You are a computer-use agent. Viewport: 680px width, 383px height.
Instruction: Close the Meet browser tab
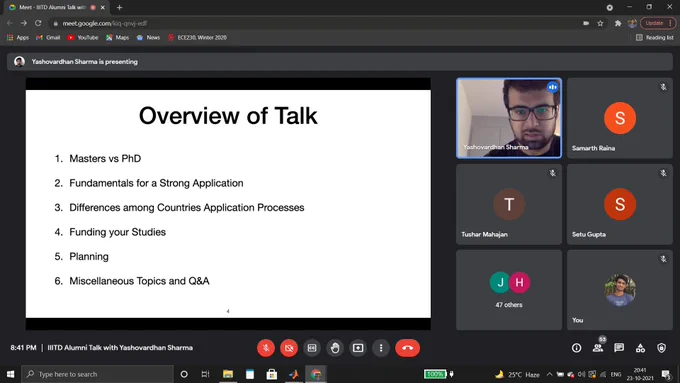tap(103, 7)
